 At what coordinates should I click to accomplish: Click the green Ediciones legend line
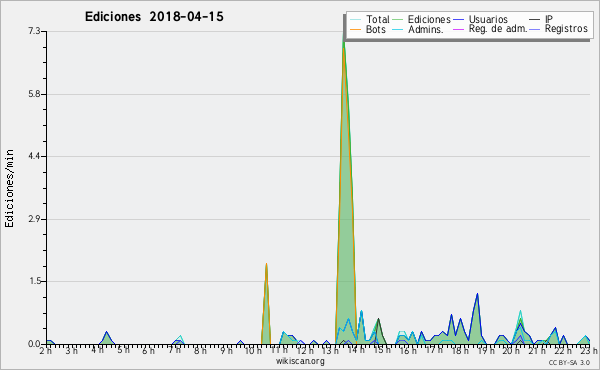click(x=398, y=20)
